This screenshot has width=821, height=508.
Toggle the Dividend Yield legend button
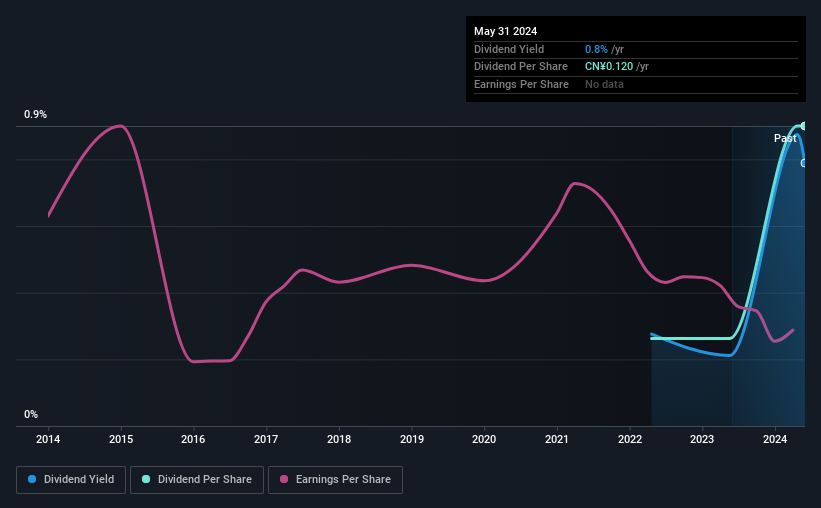pyautogui.click(x=71, y=480)
